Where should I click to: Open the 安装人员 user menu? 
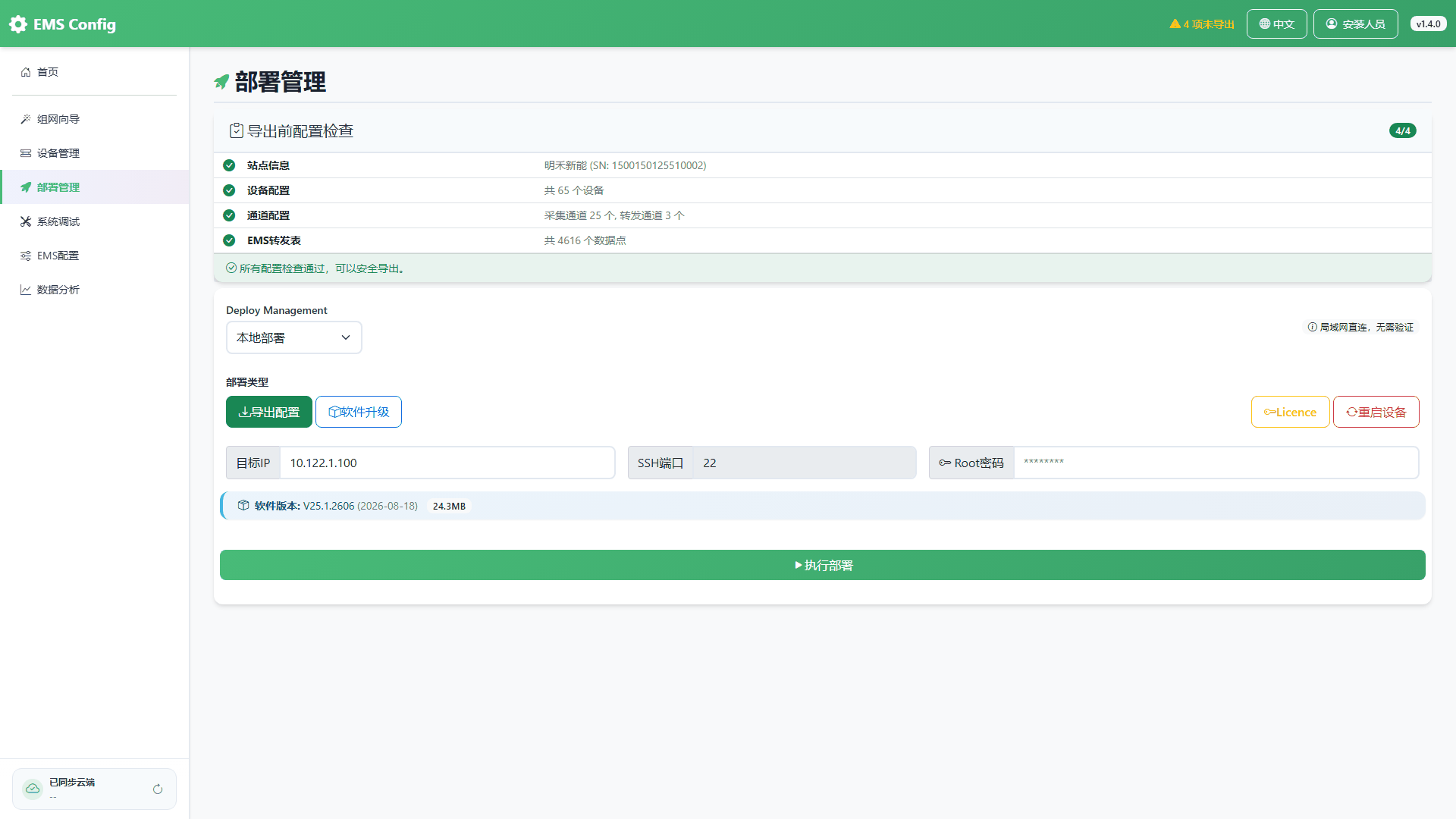[x=1355, y=24]
